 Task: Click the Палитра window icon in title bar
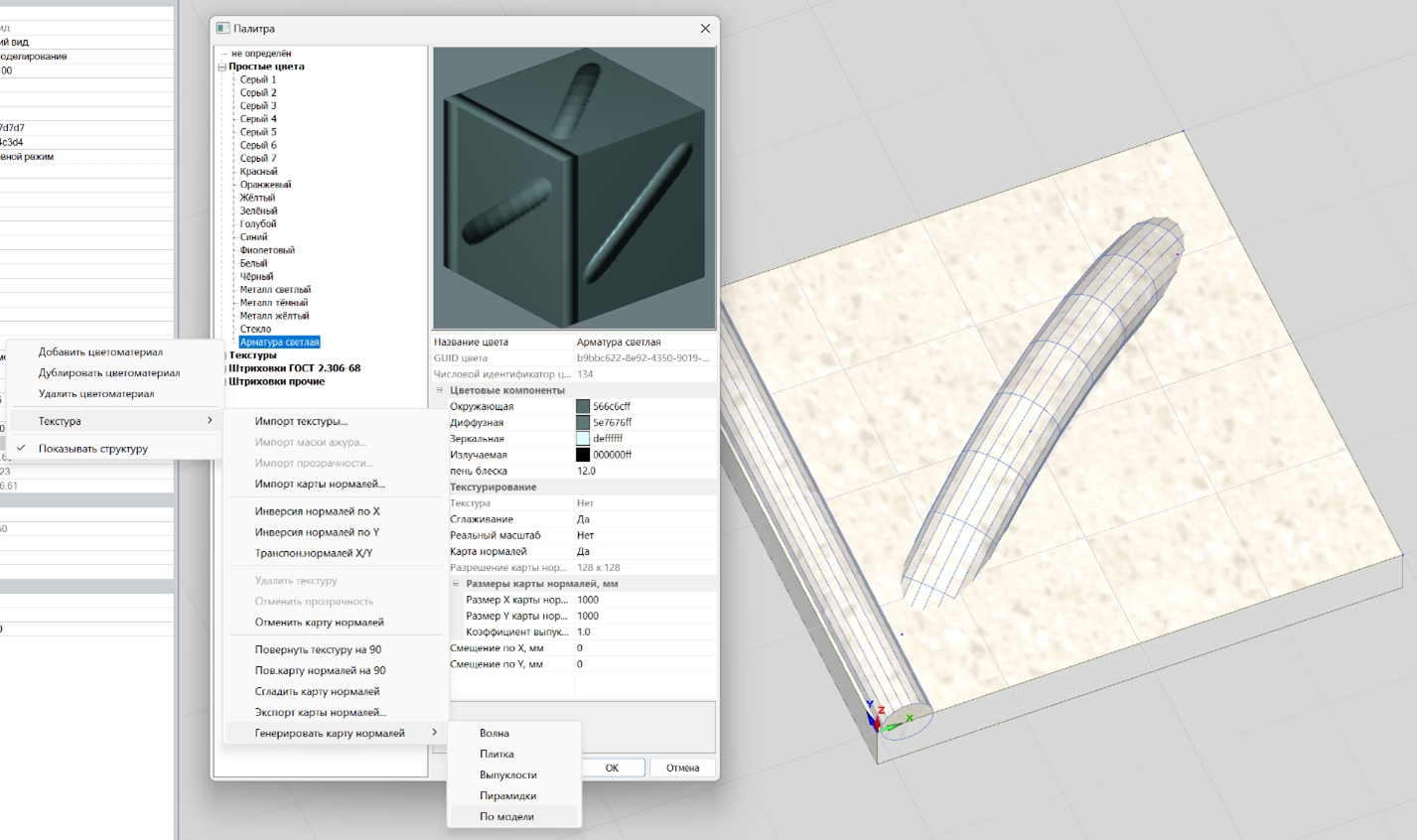pos(223,29)
